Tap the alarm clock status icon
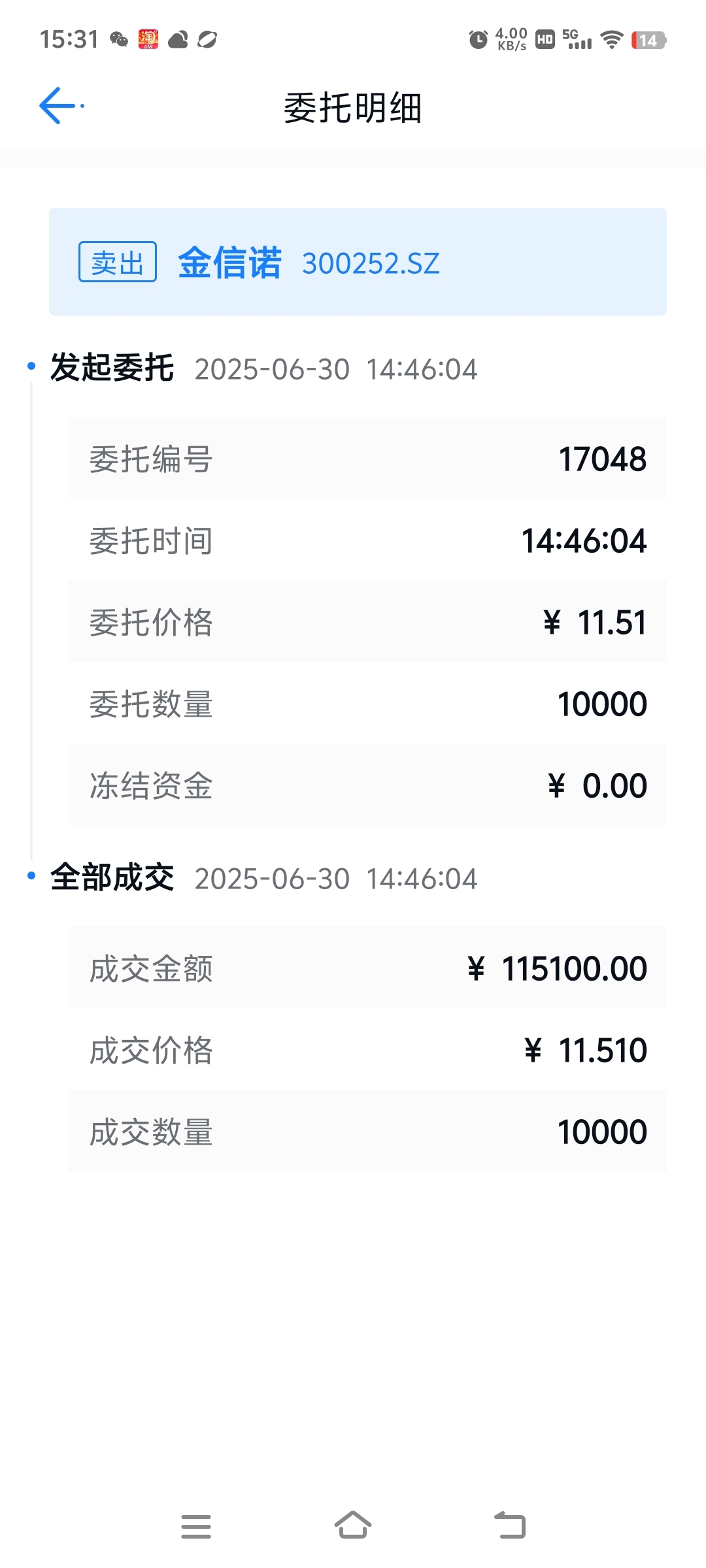This screenshot has width=706, height=1568. (x=479, y=40)
